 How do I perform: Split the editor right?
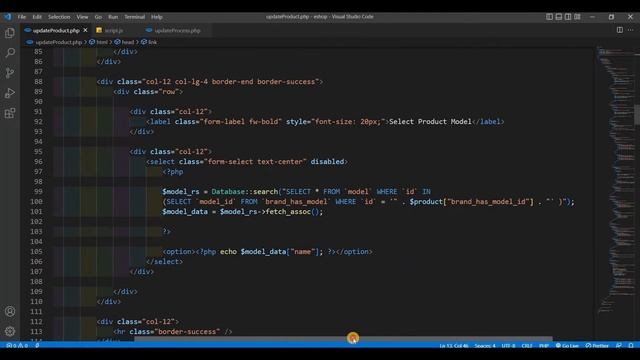[x=620, y=30]
